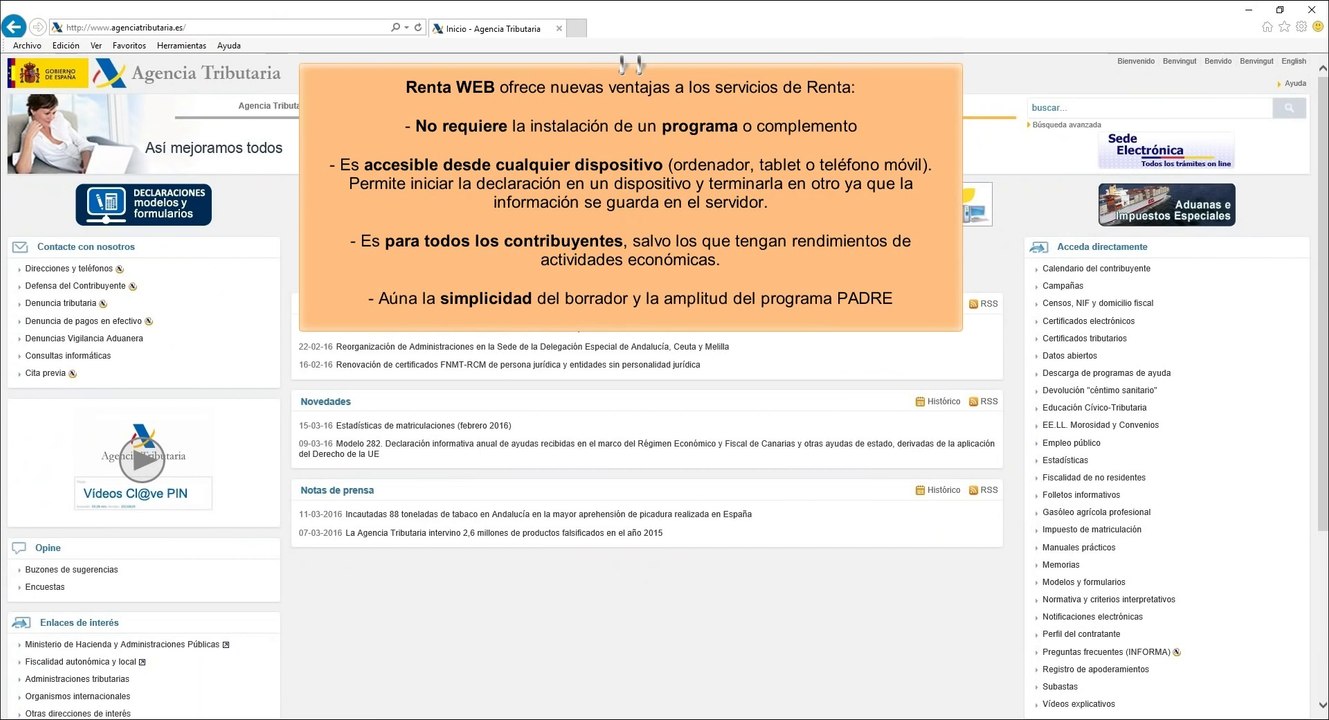
Task: Open the Direcciones y teléfonos link
Action: click(x=69, y=269)
